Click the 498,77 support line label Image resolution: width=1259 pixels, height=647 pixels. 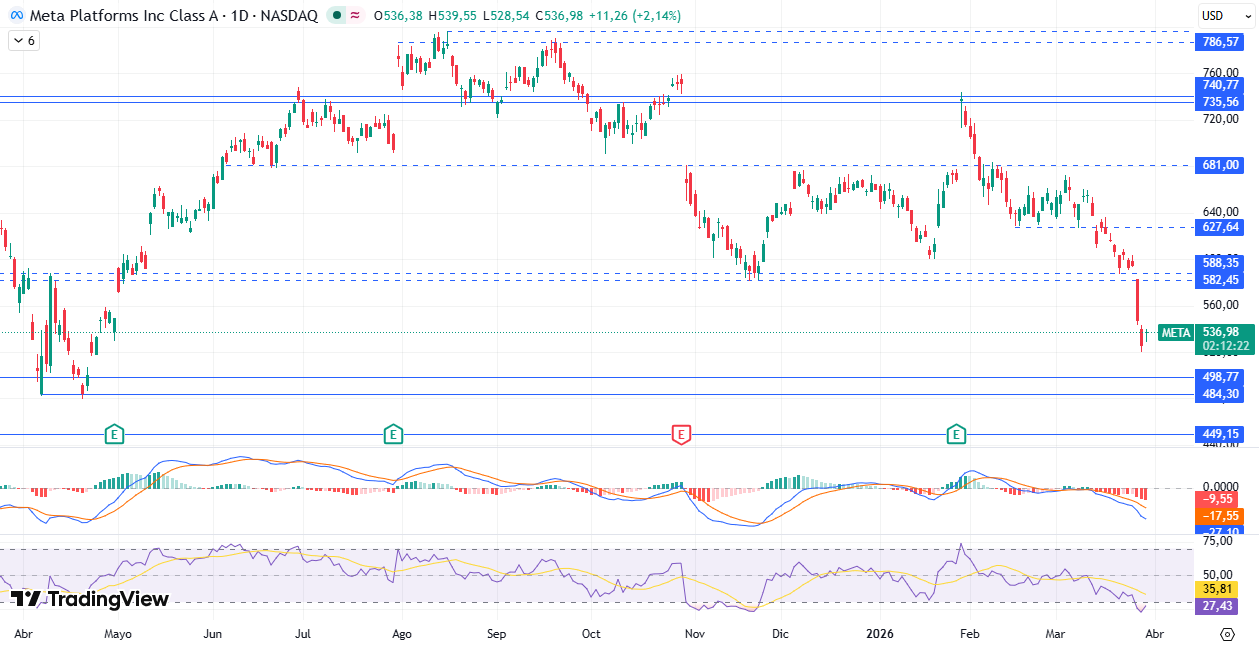point(1221,377)
